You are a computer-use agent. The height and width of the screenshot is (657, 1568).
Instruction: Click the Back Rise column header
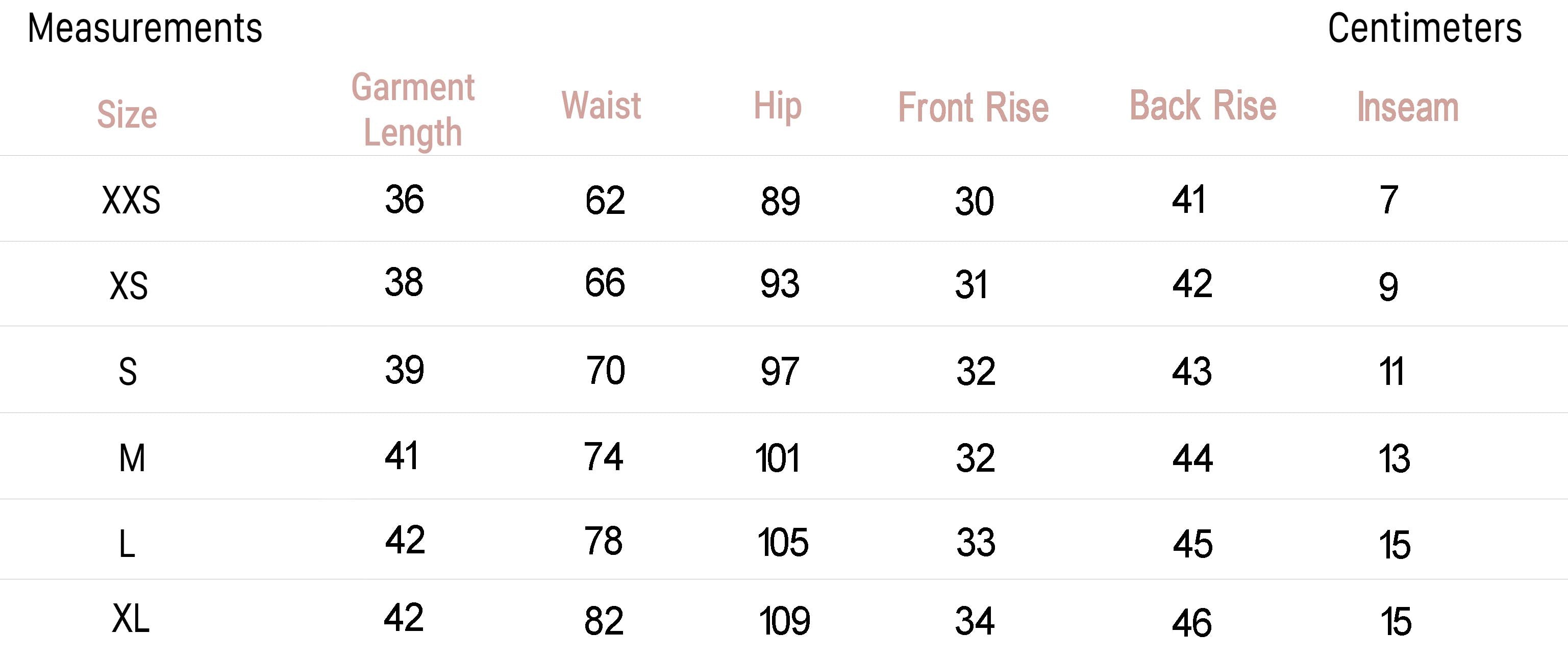tap(1203, 105)
